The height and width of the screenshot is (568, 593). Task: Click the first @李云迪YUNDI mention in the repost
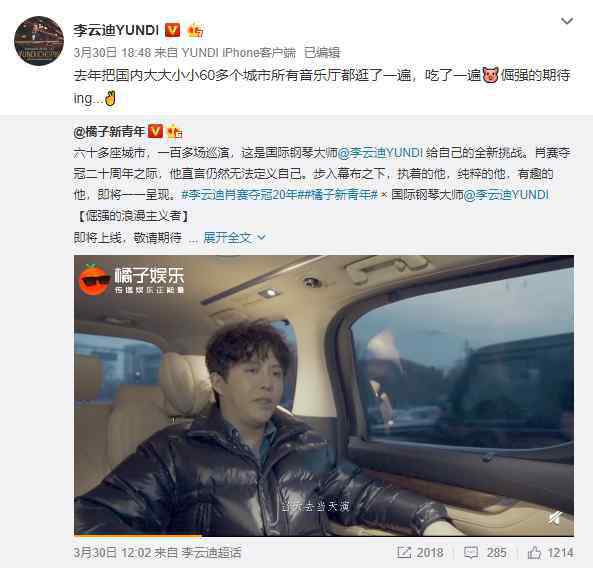(380, 153)
